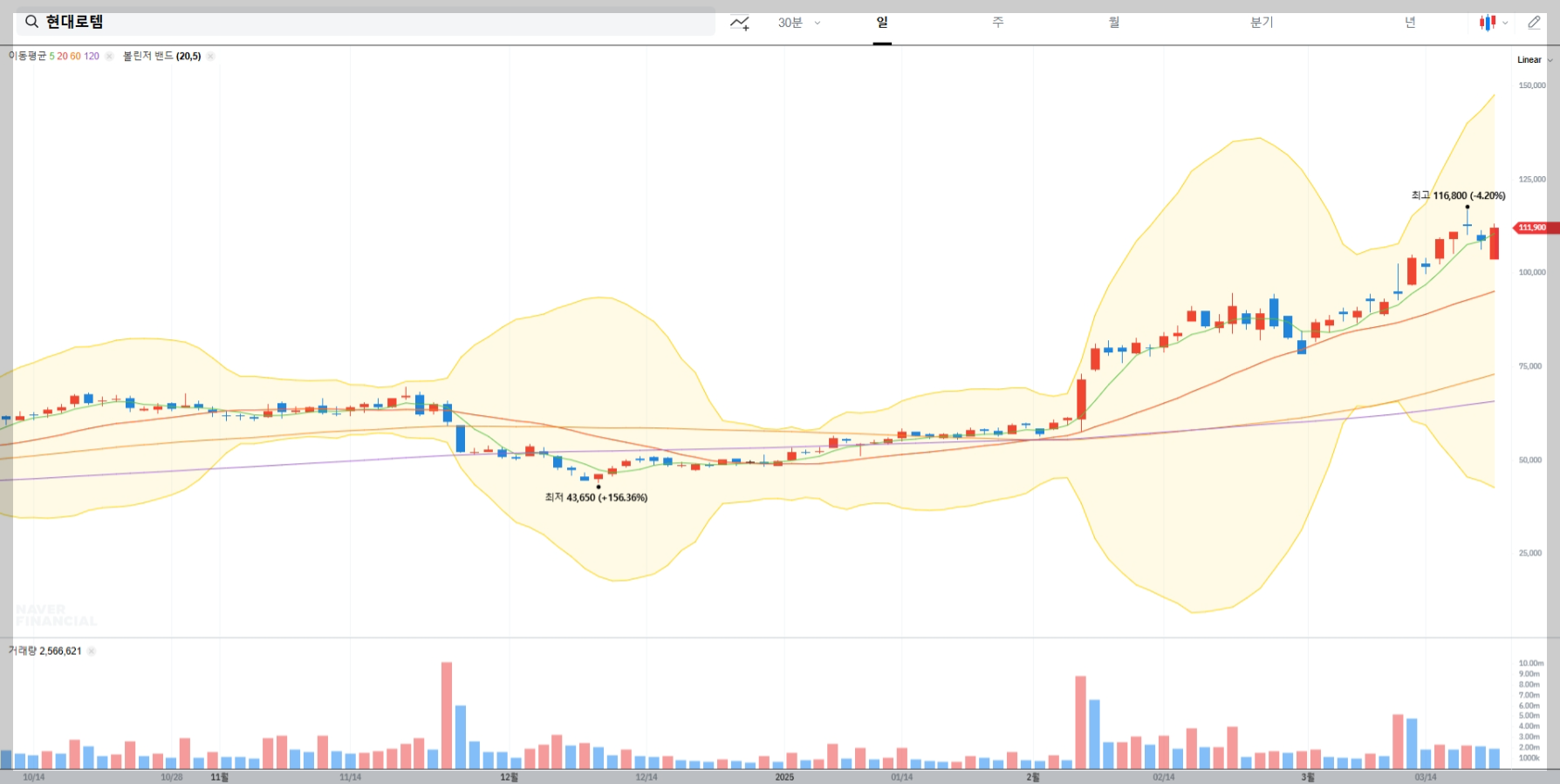Click the 최고 116,800 (-4.20%) high marker
Viewport: 1560px width, 784px height.
(x=1458, y=195)
